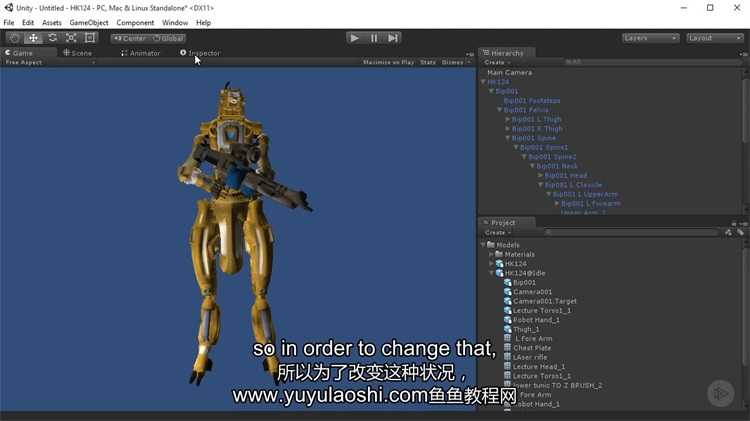Screen dimensions: 750x421
Task: Select Bip001 L UpperArm in Hierarchy
Action: (x=585, y=194)
